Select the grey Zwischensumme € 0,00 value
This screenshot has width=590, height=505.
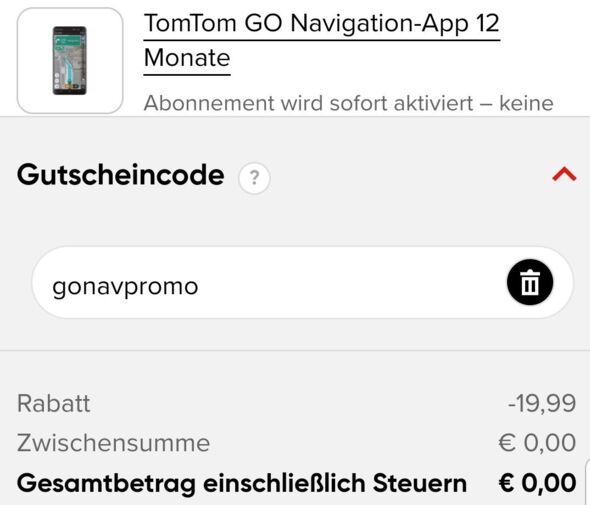537,443
